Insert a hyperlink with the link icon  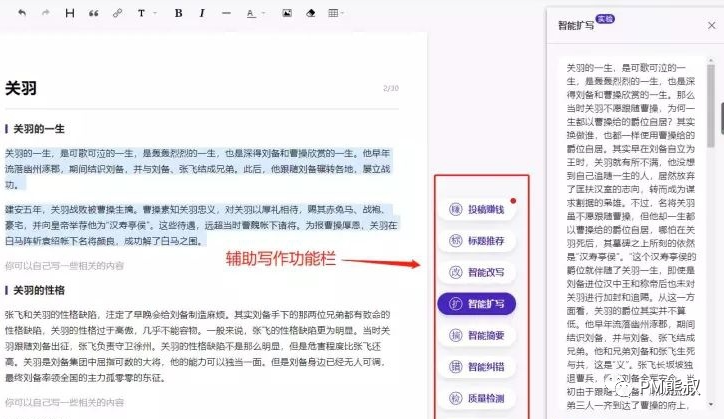point(118,13)
